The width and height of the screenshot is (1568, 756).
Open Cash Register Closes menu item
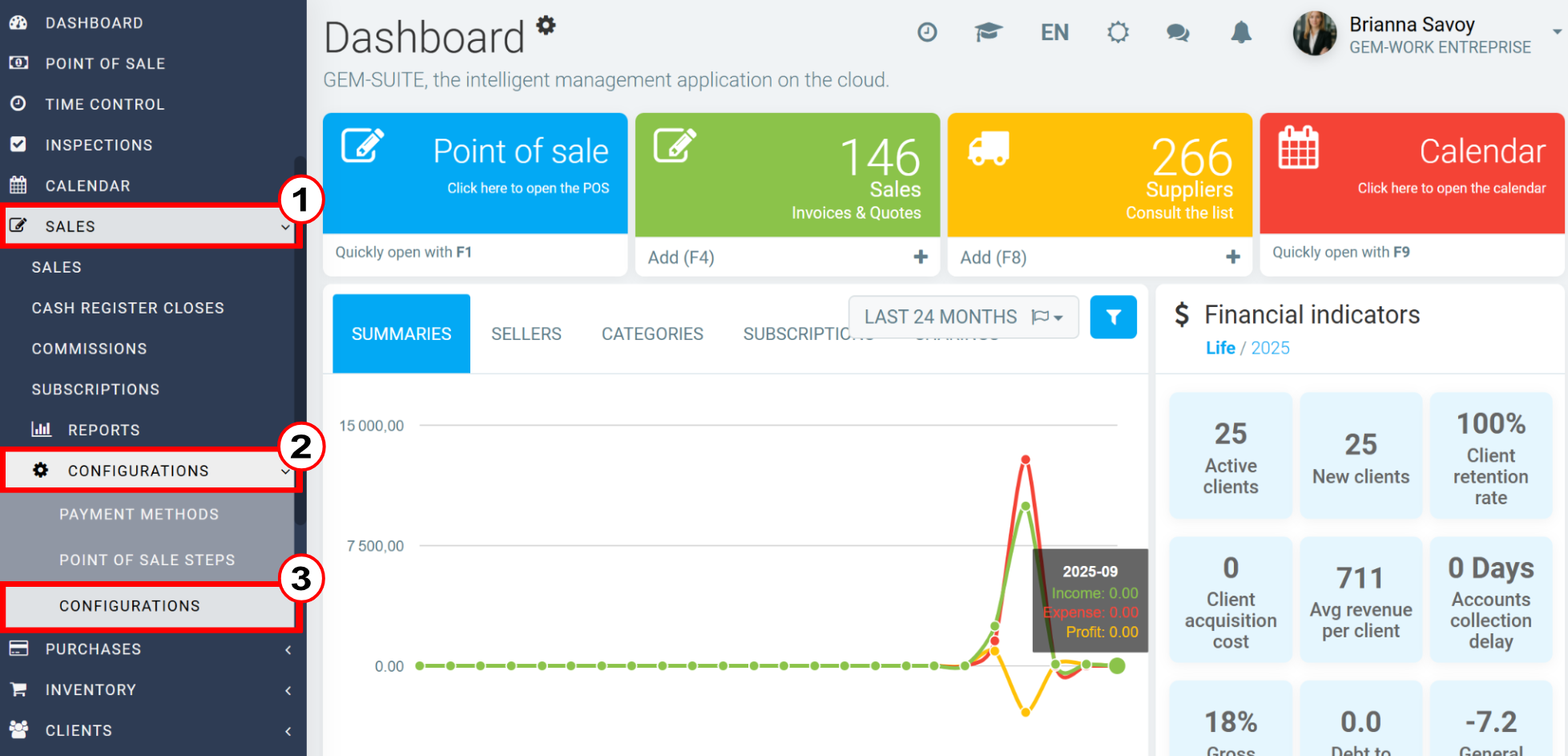pyautogui.click(x=128, y=308)
